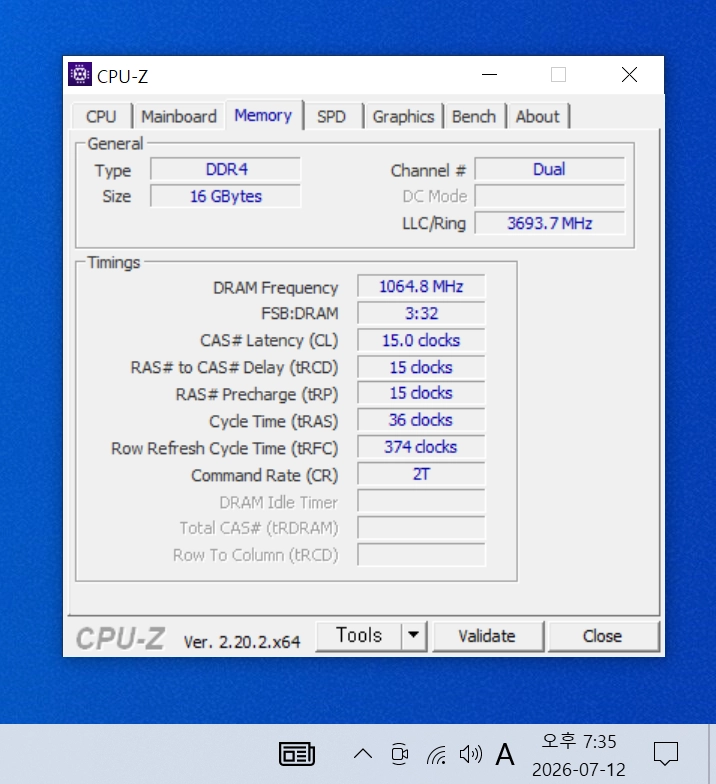Screen dimensions: 716x784
Task: Open the notification center icon
Action: click(x=666, y=754)
